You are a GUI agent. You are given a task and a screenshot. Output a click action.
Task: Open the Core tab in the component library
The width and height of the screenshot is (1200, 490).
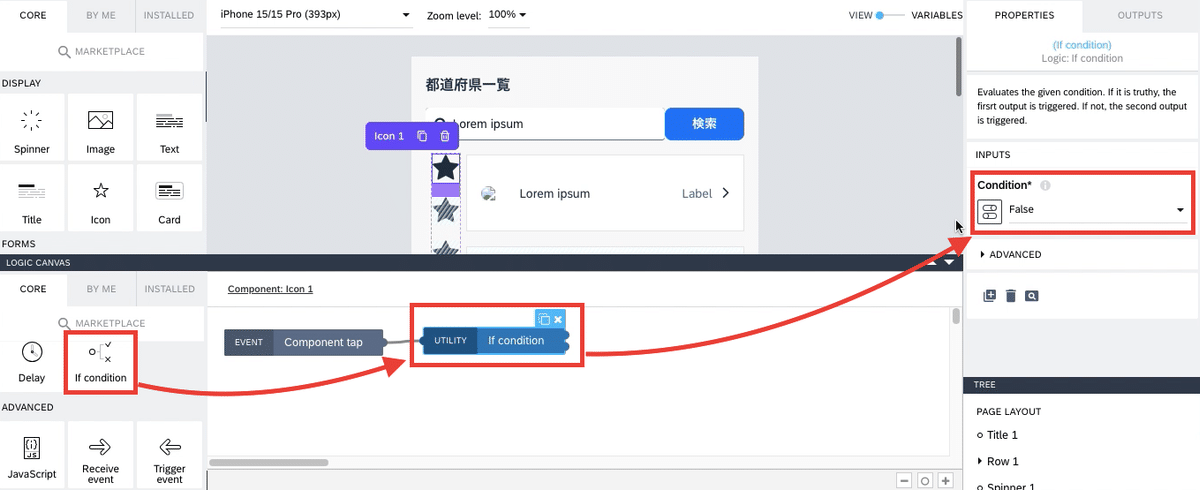click(33, 15)
